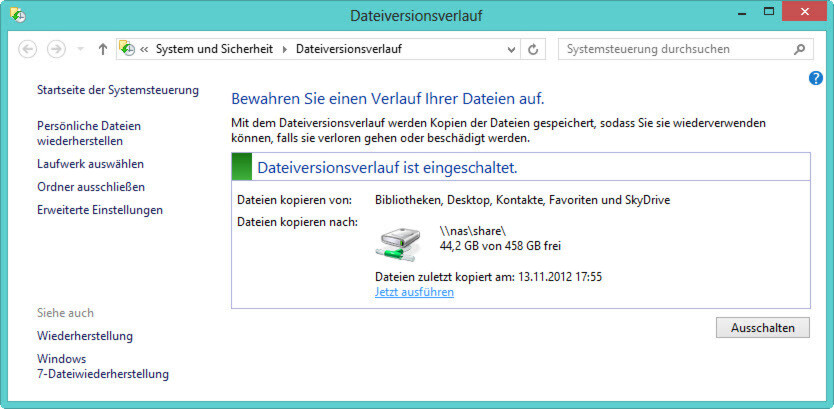This screenshot has width=834, height=409.
Task: Select Dateiversionsverlauf breadcrumb
Action: 348,49
